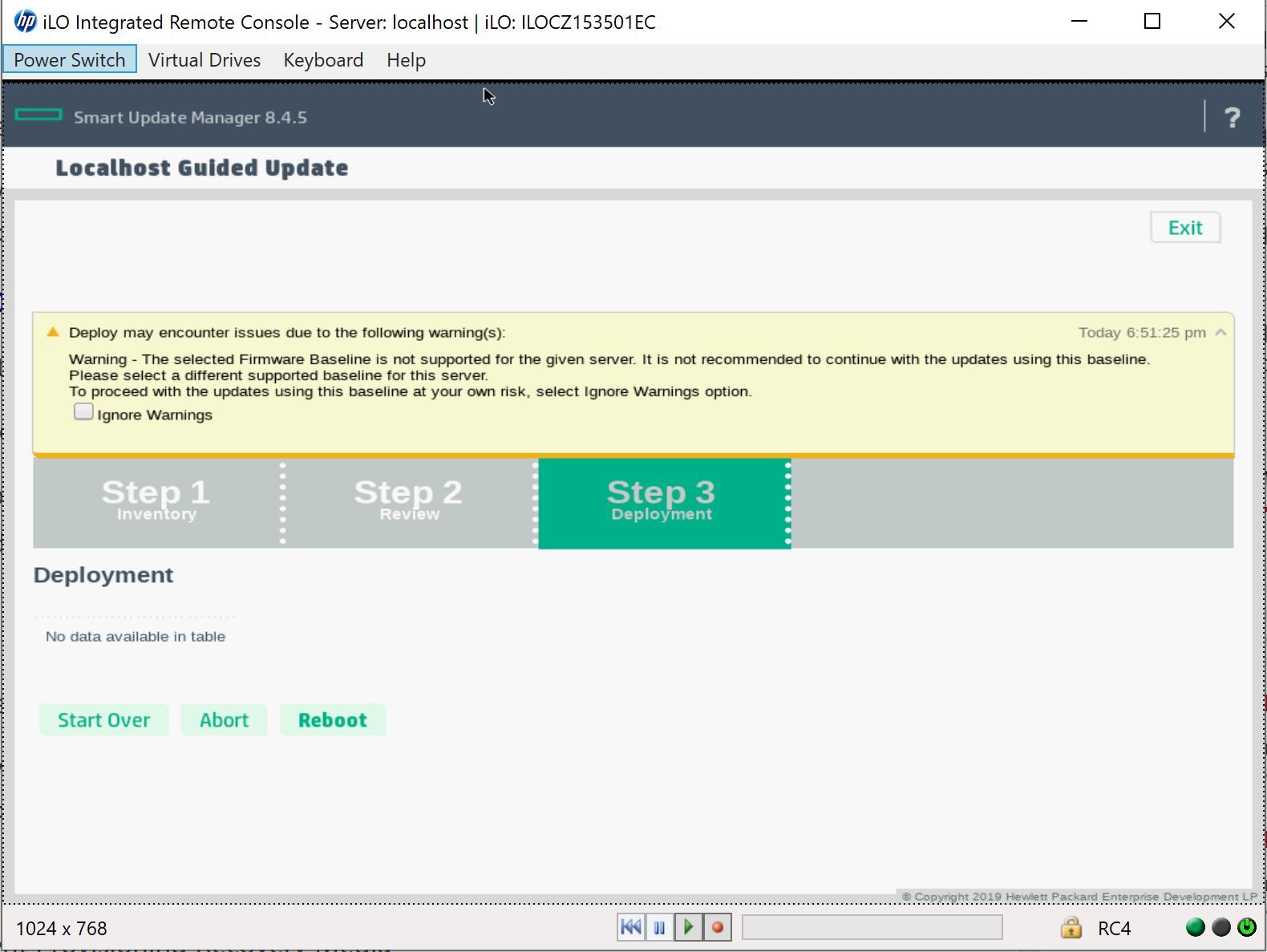1267x952 pixels.
Task: Minimize the iLO Remote Console window
Action: [x=1079, y=22]
